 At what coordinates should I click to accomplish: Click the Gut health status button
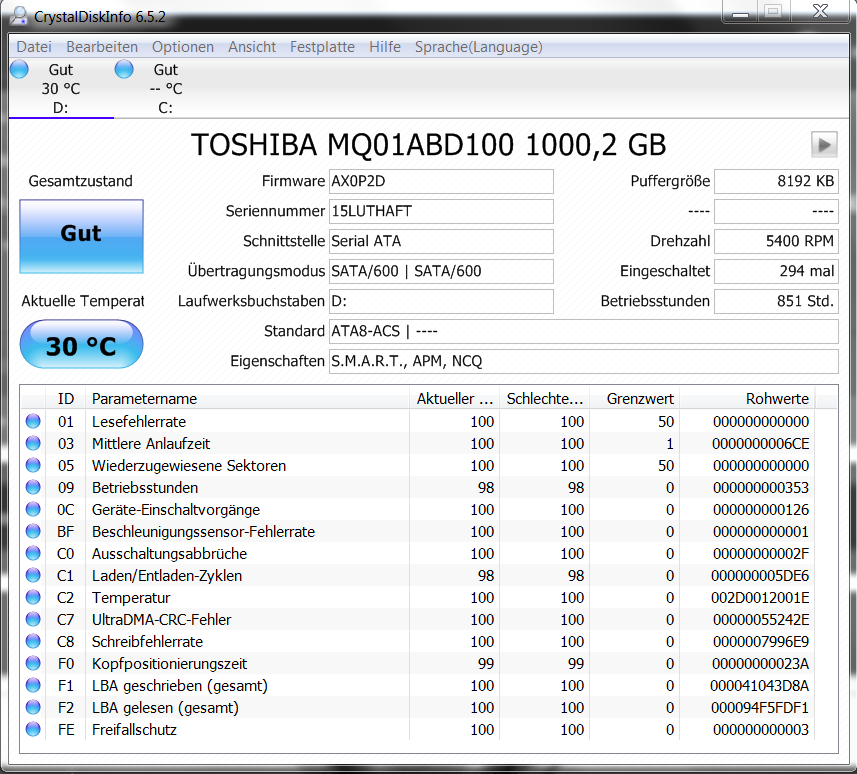click(81, 234)
